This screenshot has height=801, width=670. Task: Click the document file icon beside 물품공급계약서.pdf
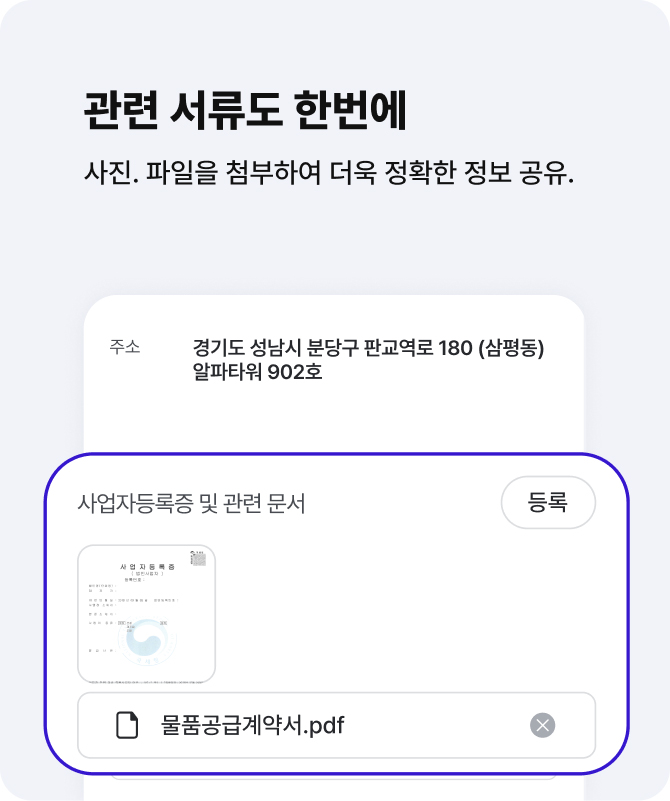click(x=127, y=725)
